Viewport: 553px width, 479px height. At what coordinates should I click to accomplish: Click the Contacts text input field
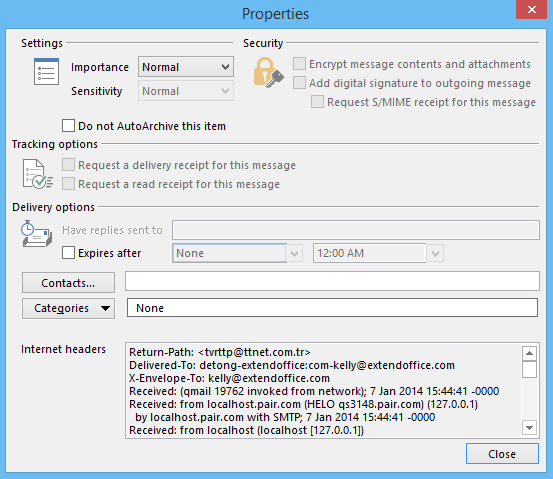pyautogui.click(x=332, y=281)
